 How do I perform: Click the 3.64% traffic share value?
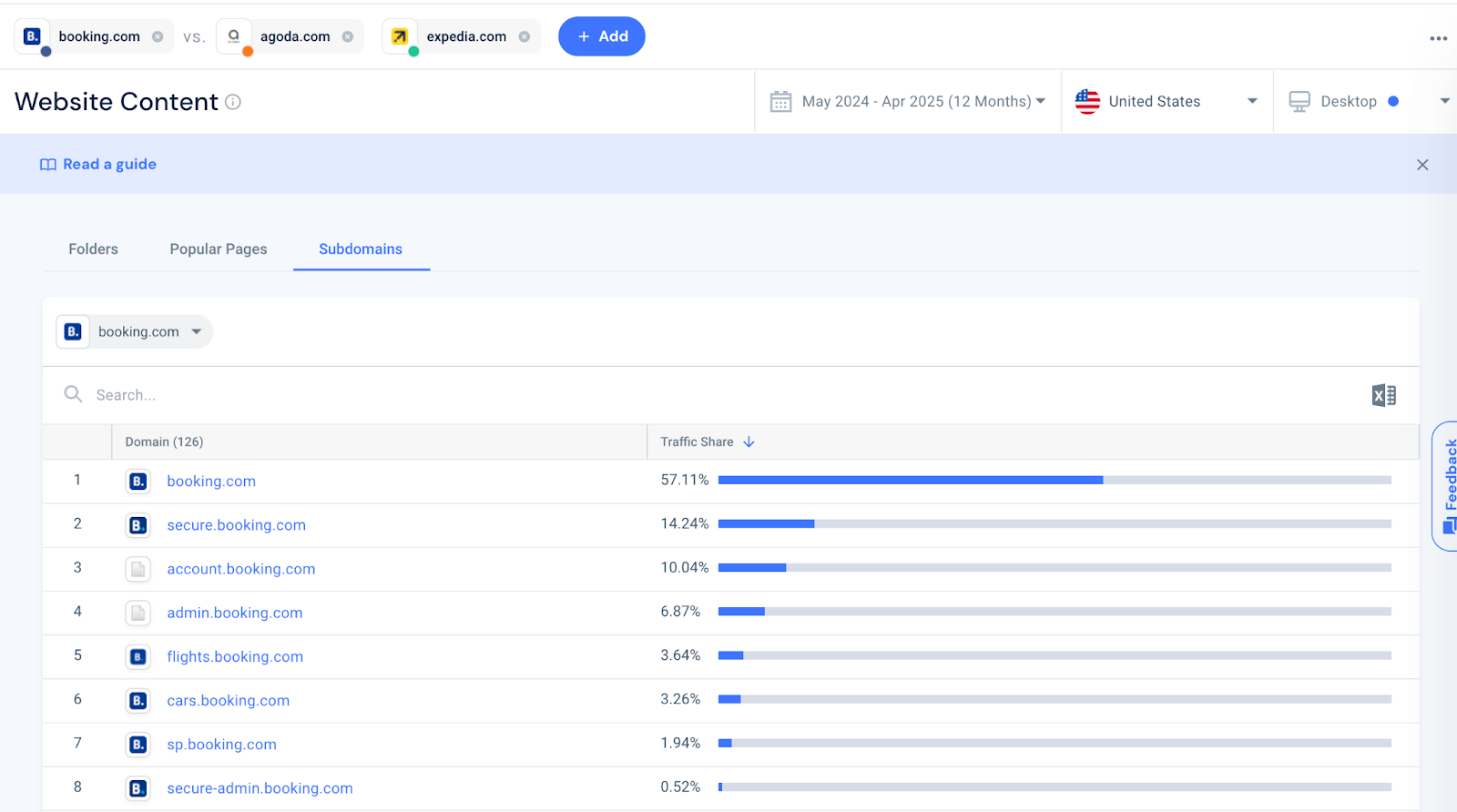[680, 655]
